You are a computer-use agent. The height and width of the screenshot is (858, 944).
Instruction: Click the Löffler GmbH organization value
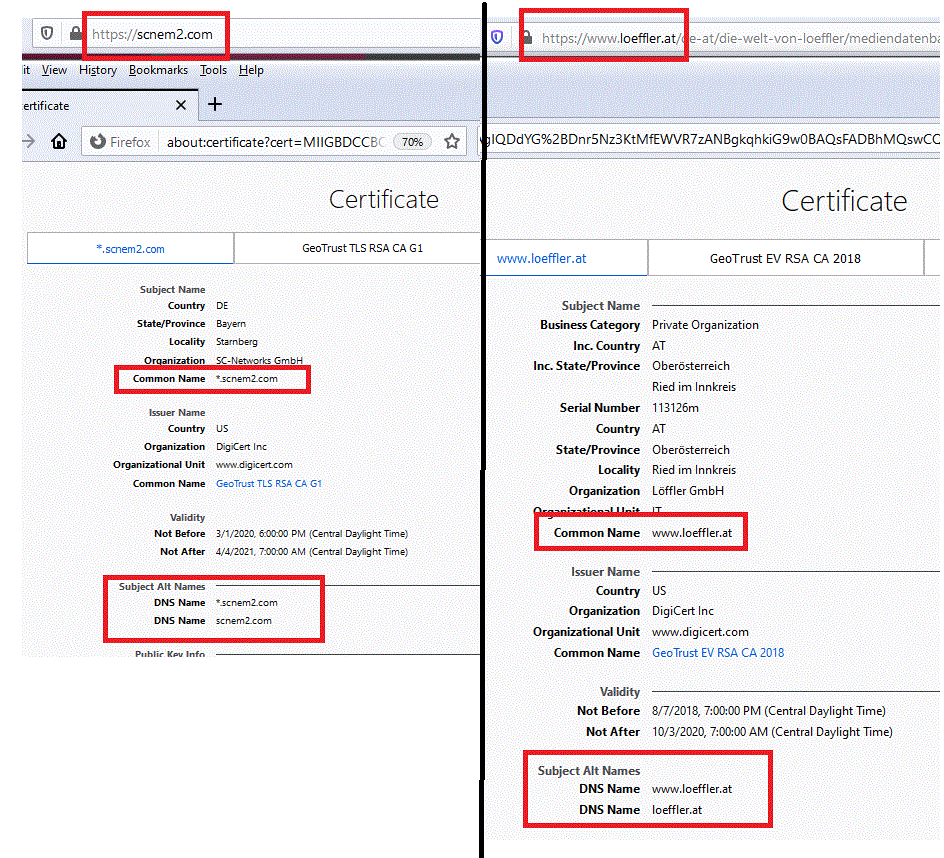point(688,491)
